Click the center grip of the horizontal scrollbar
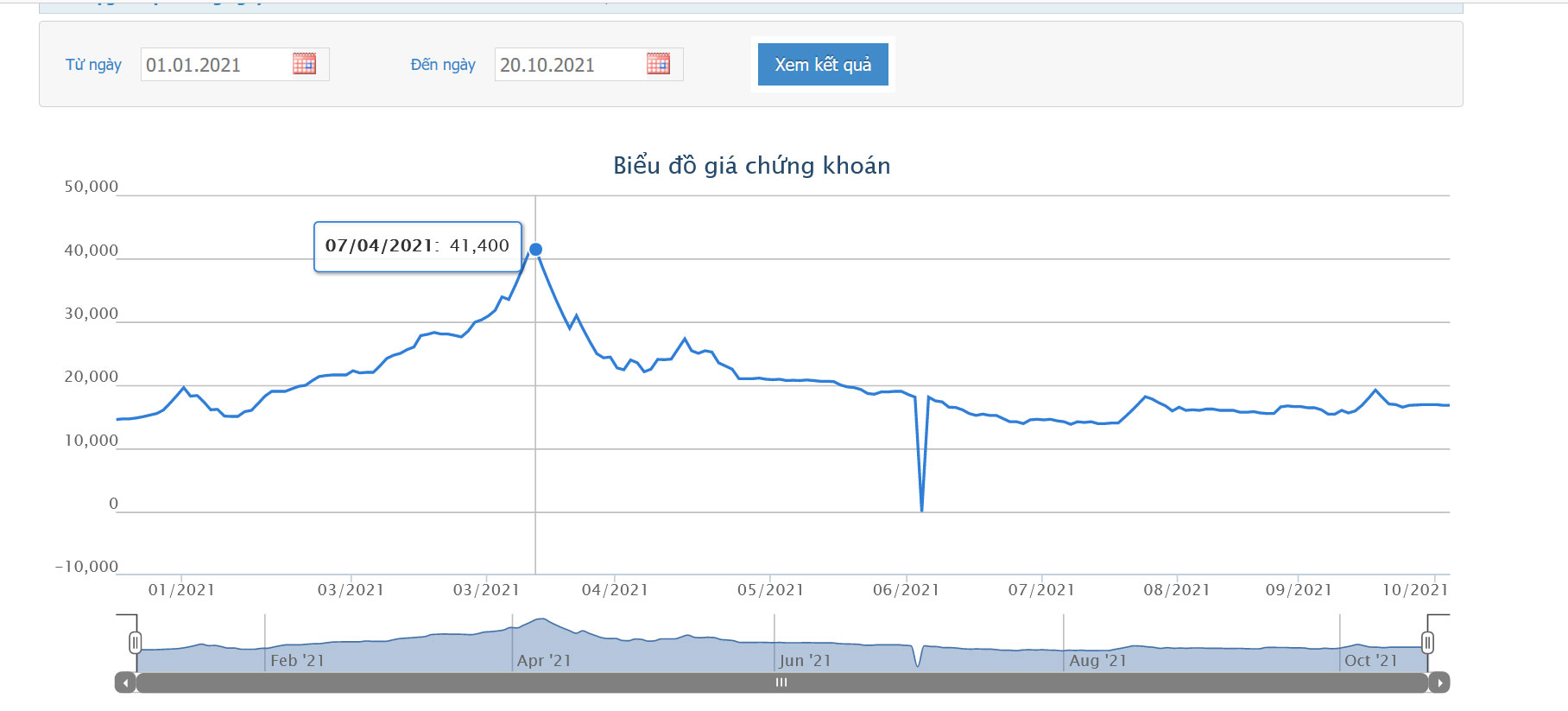1568x711 pixels. coord(781,682)
